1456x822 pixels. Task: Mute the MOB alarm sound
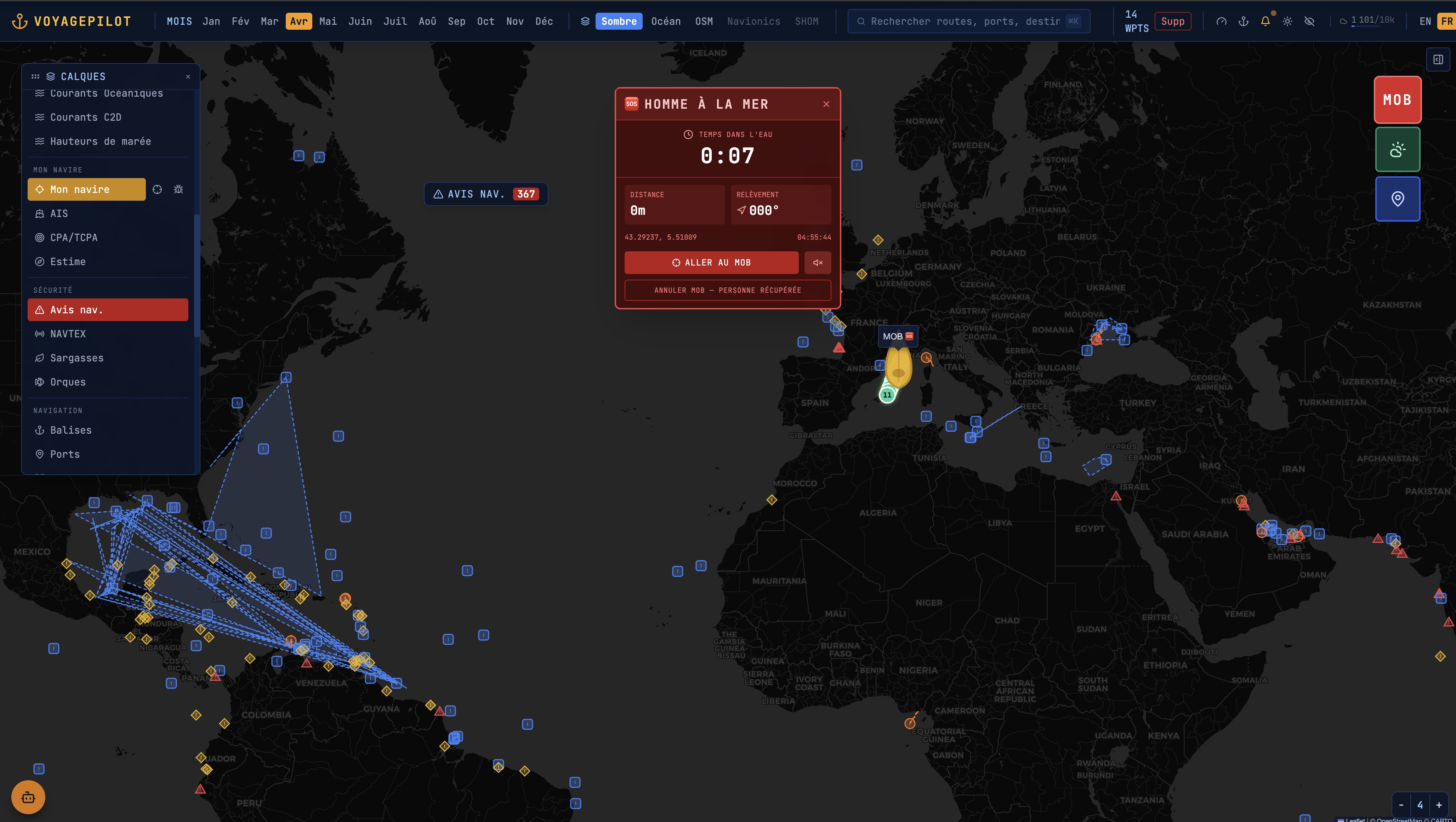coord(817,263)
